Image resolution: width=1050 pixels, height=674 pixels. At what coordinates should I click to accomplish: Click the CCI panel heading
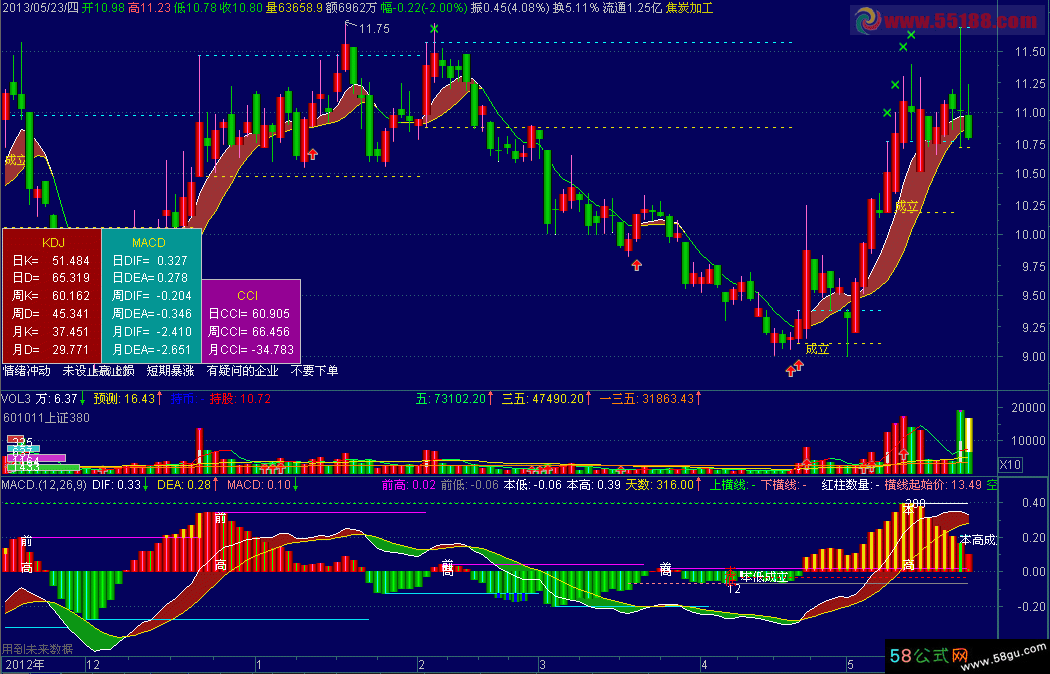point(247,295)
